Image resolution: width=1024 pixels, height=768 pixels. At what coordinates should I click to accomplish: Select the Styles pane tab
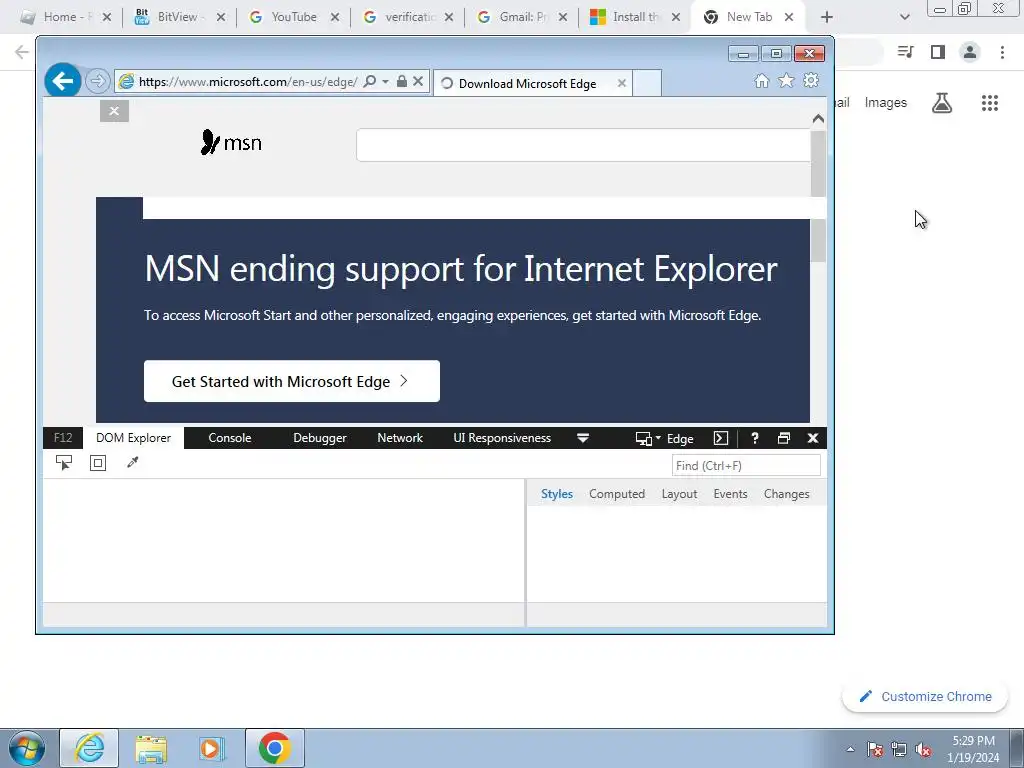pos(556,494)
